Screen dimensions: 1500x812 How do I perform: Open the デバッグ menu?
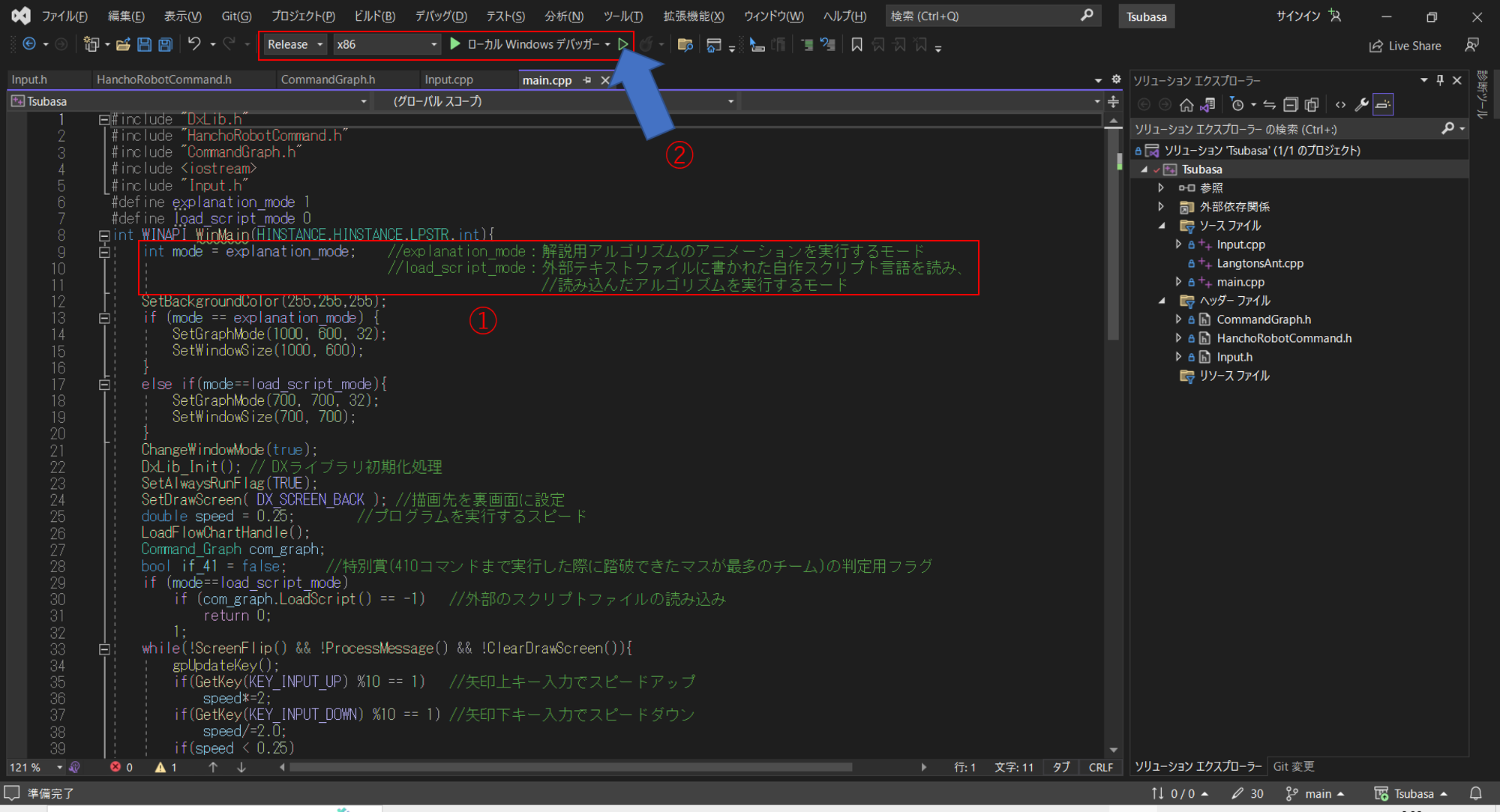point(441,16)
